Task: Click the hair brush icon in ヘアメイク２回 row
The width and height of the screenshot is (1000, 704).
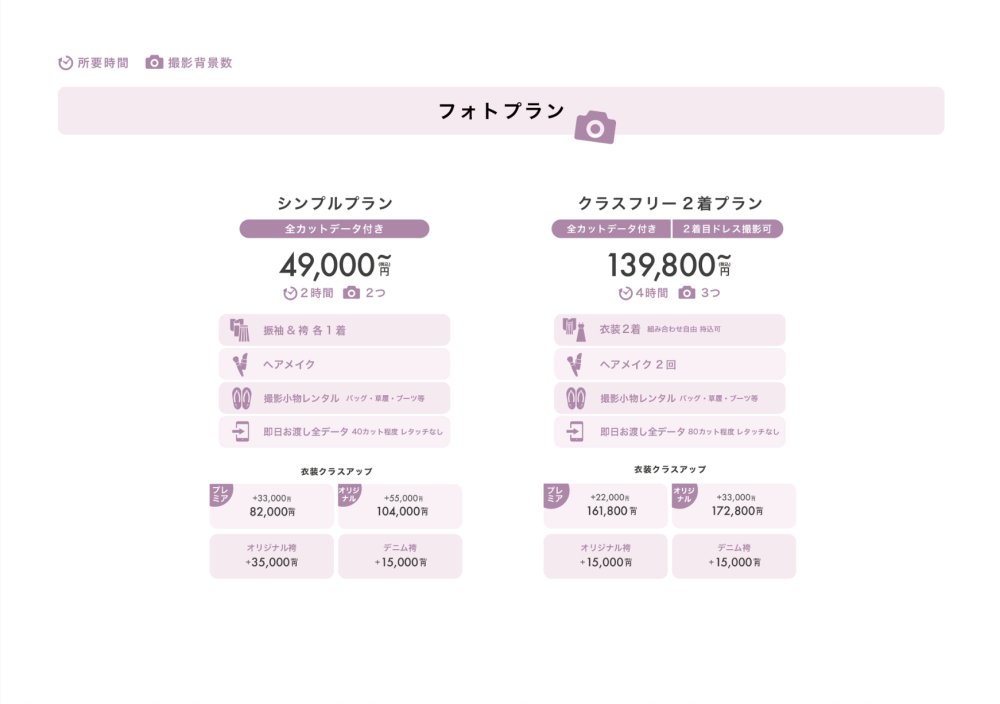Action: 576,364
